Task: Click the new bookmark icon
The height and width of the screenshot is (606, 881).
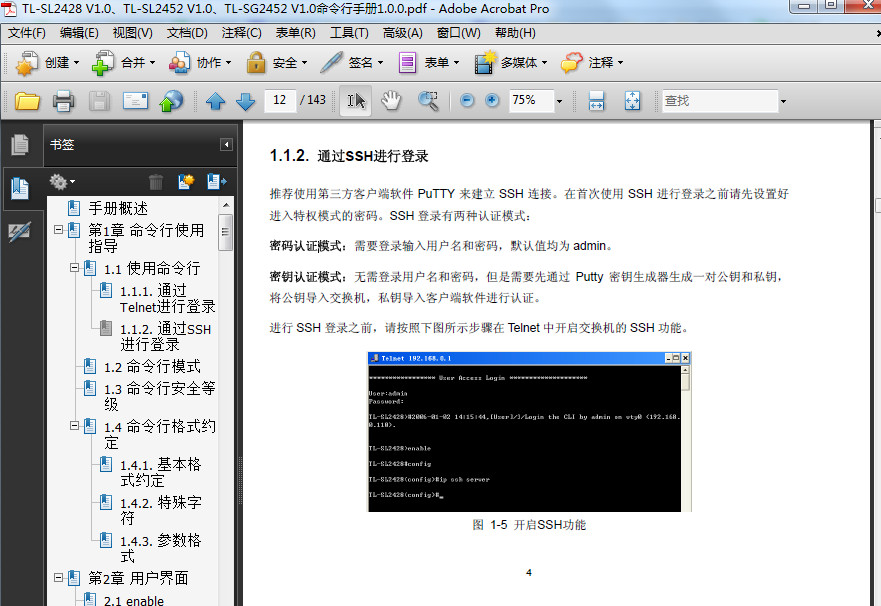Action: point(186,181)
